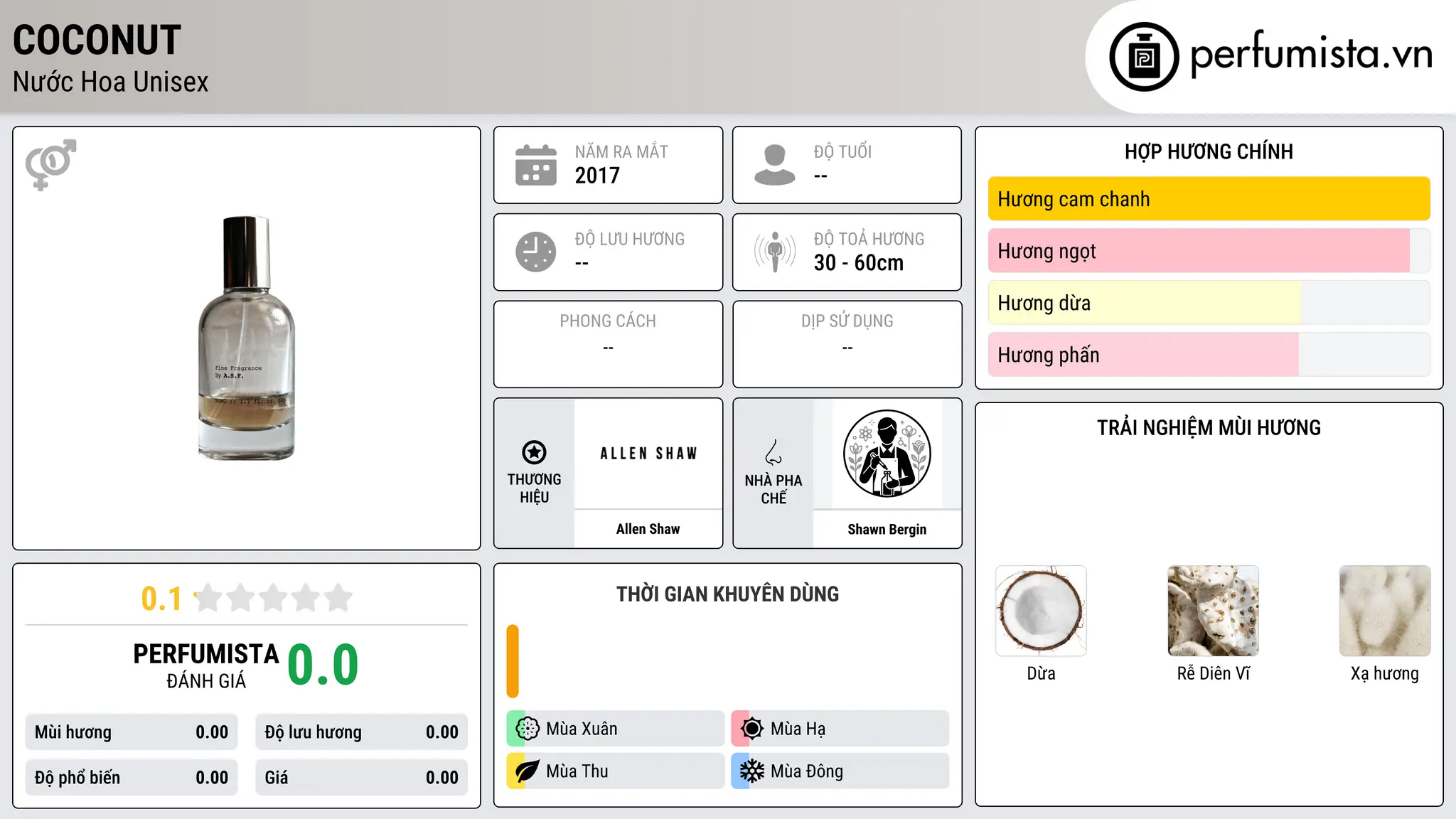Click the clock icon beside Độ lưu hương

pos(536,252)
